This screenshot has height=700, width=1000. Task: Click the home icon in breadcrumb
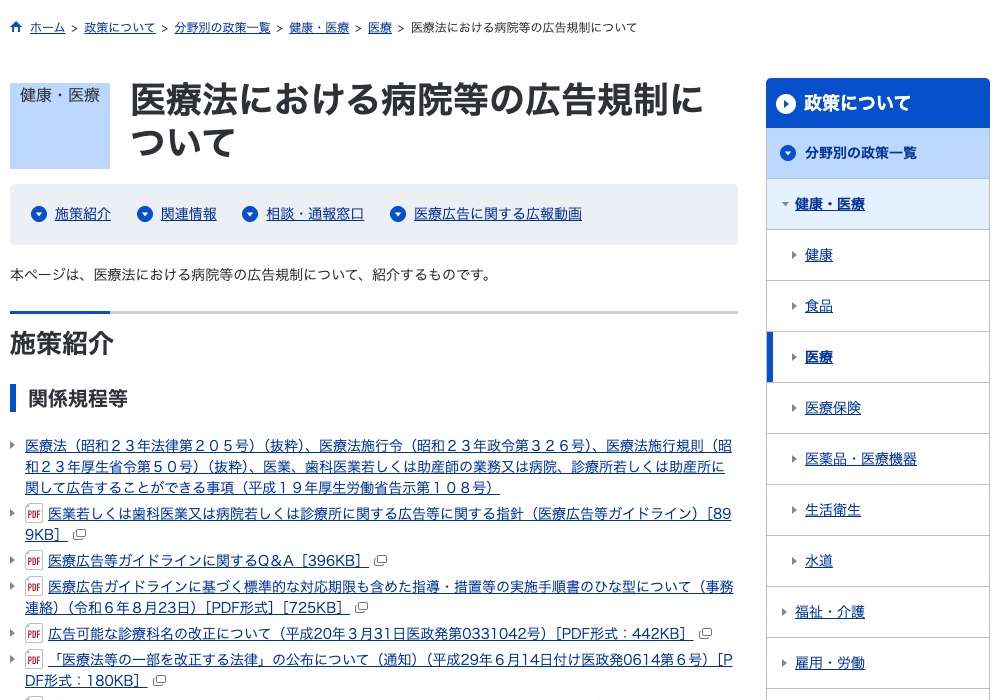(16, 27)
